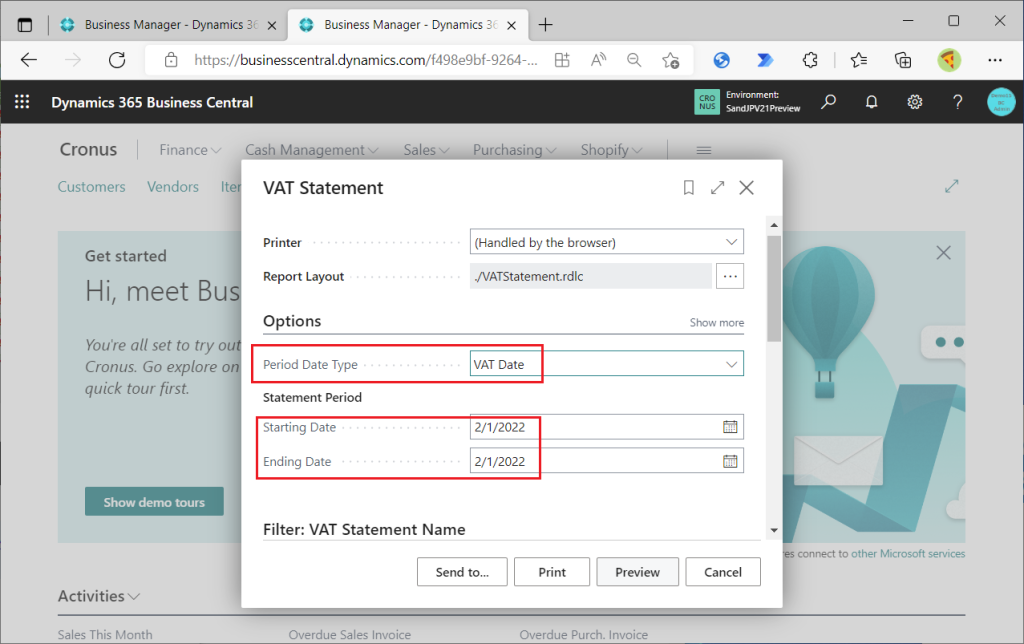This screenshot has height=644, width=1024.
Task: Open a new browser tab
Action: (x=545, y=25)
